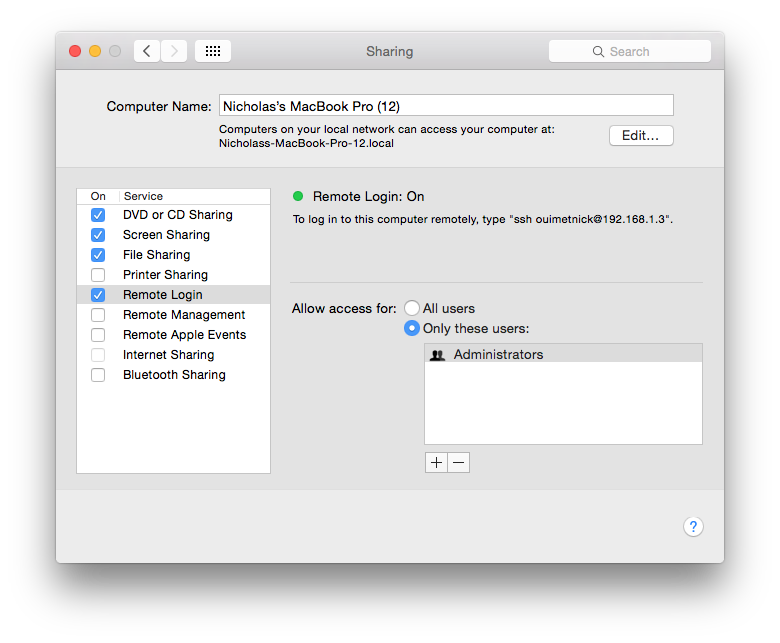The image size is (780, 643).
Task: Select the Administrators row in users list
Action: click(563, 354)
